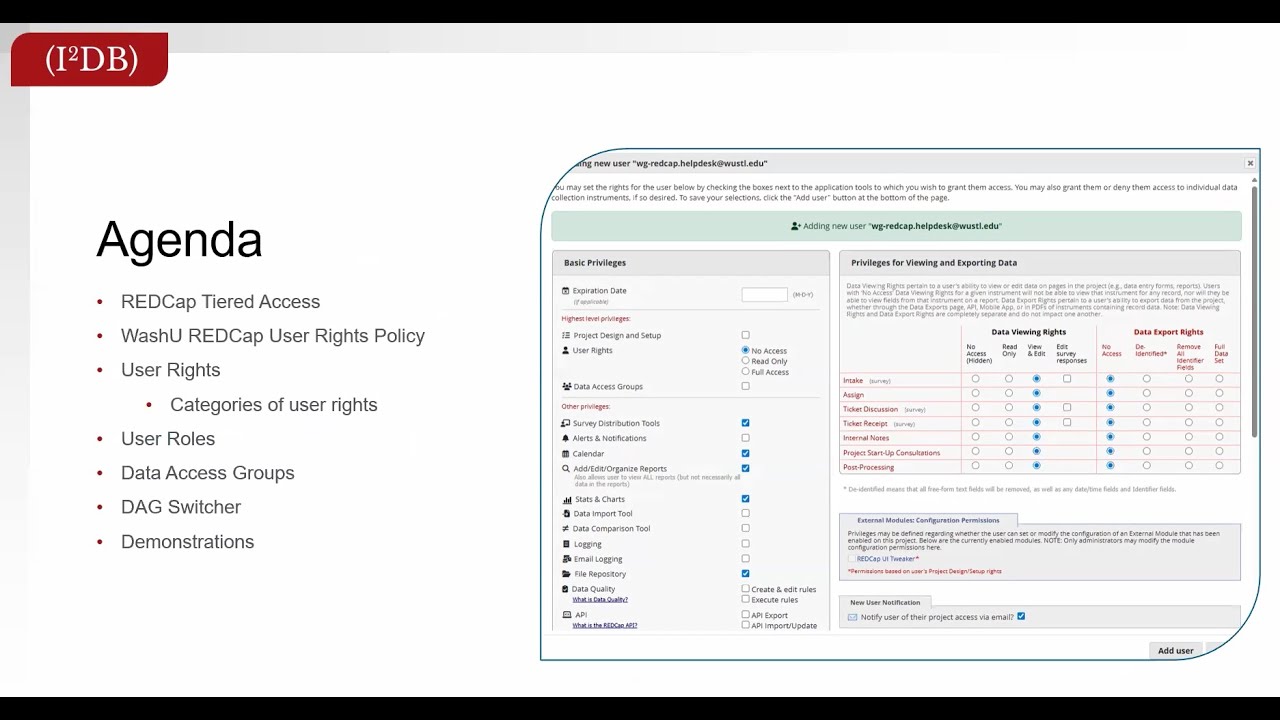Click the User Rights person icon

point(566,350)
